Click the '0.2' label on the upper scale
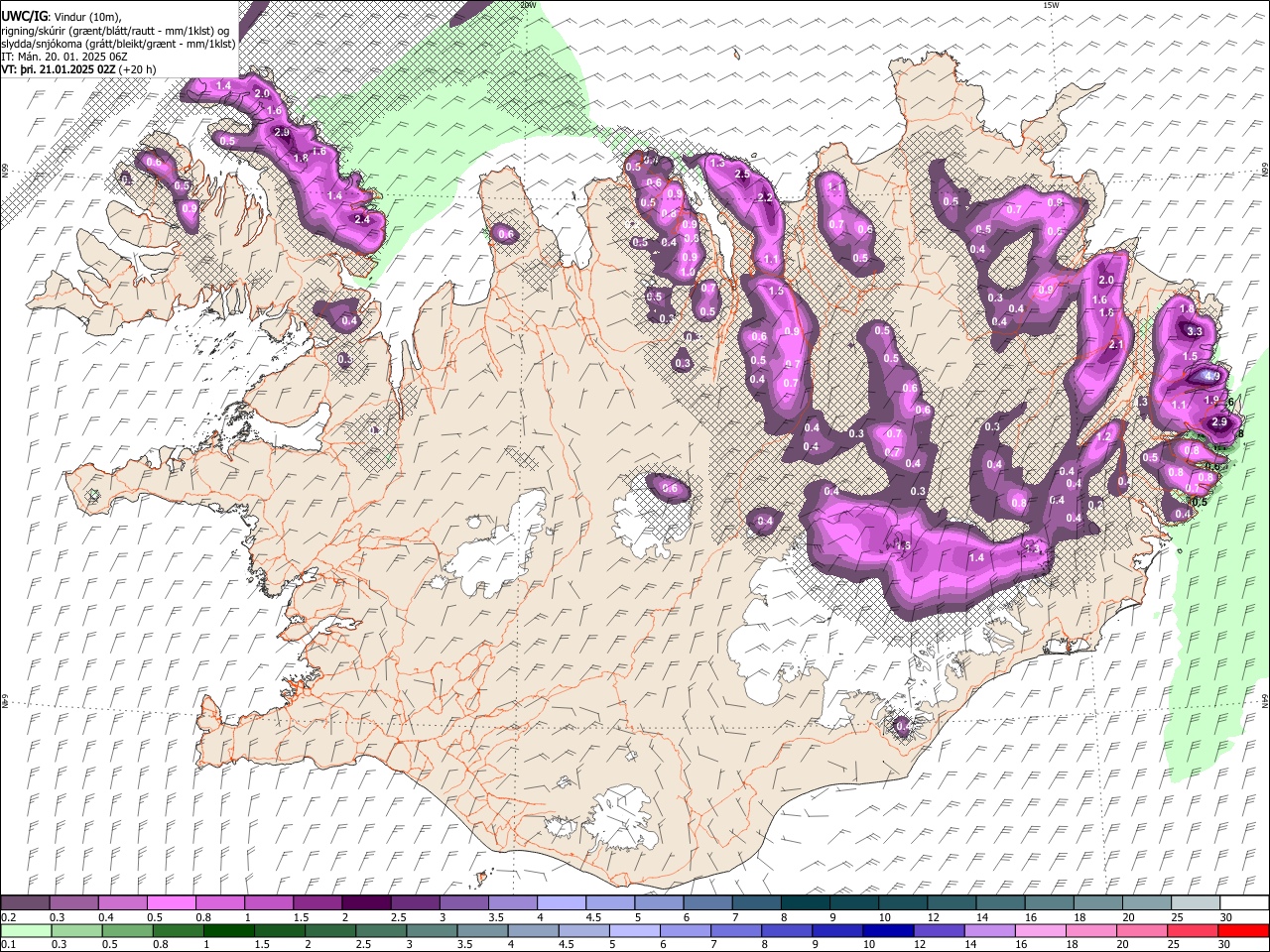This screenshot has height=952, width=1270. click(x=8, y=917)
